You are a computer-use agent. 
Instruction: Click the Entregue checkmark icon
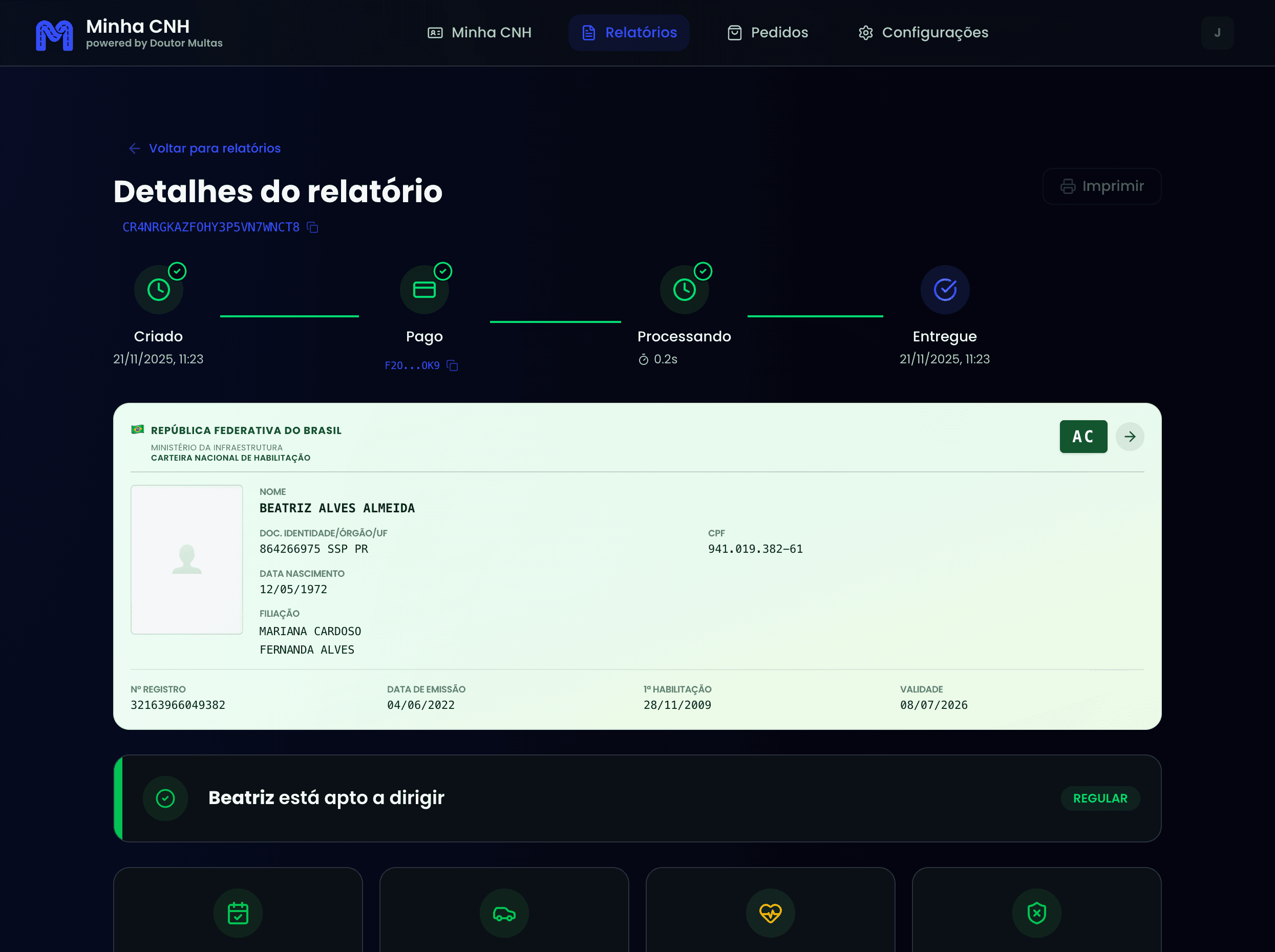(944, 289)
